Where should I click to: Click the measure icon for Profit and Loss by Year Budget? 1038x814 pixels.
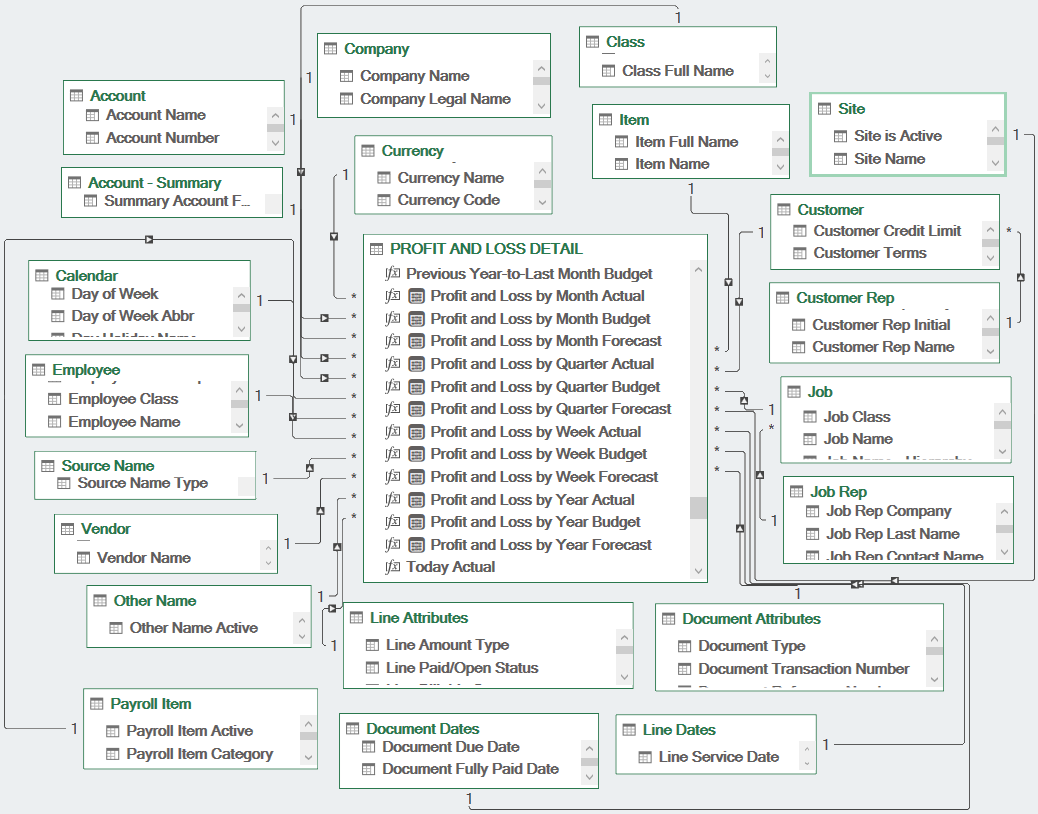[415, 521]
